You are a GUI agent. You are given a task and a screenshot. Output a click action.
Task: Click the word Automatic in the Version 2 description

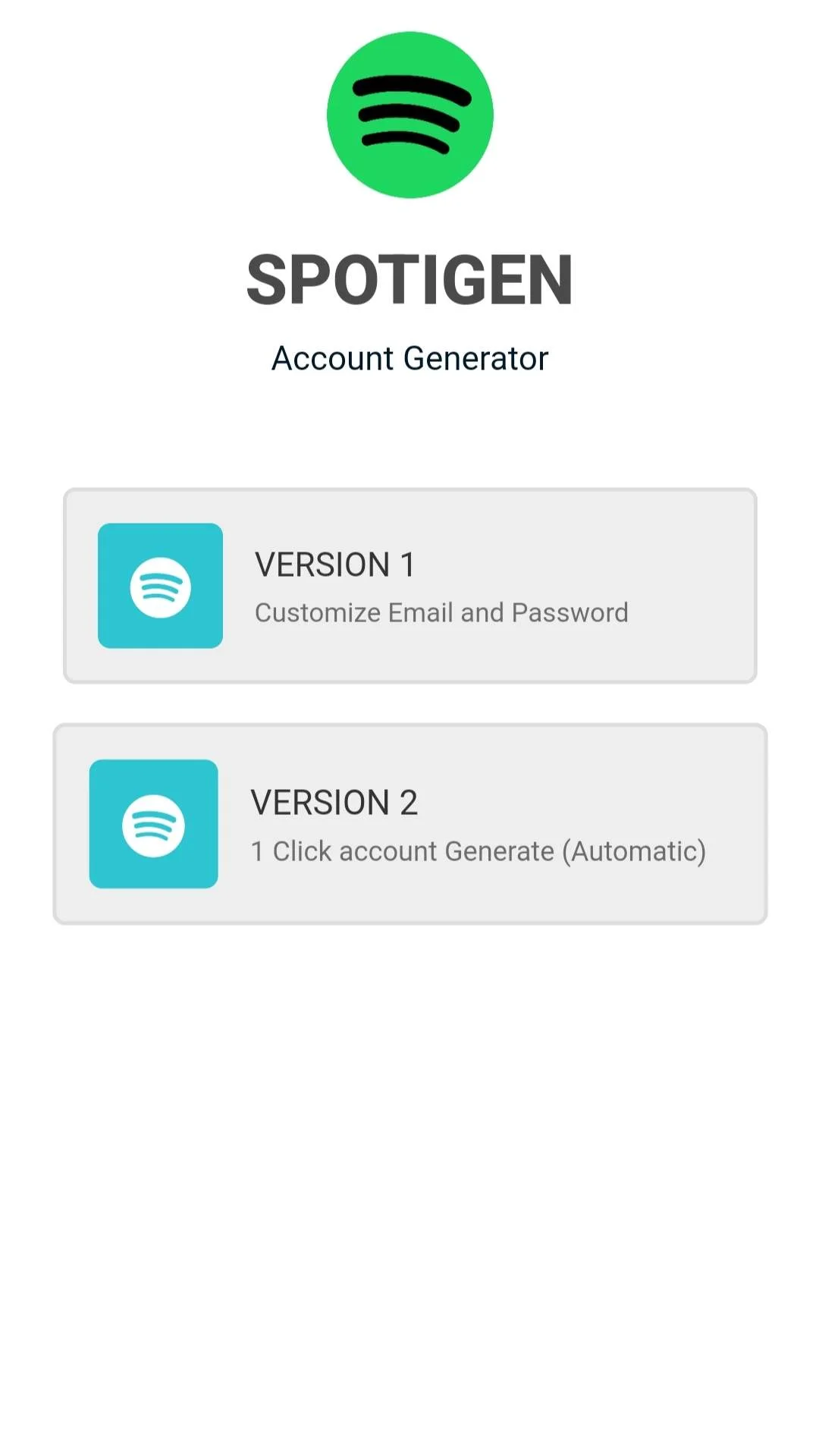point(634,851)
